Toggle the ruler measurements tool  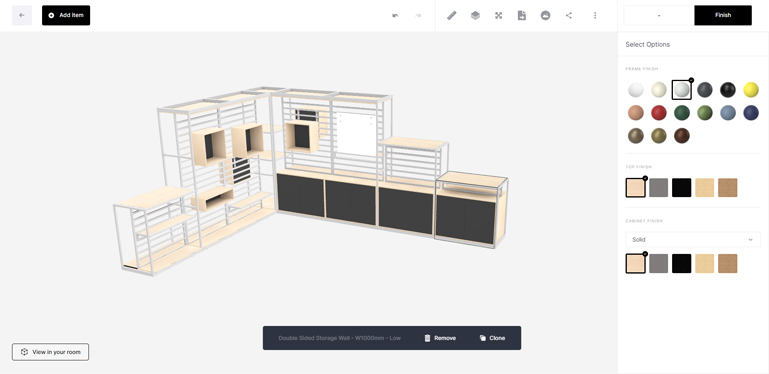tap(452, 15)
